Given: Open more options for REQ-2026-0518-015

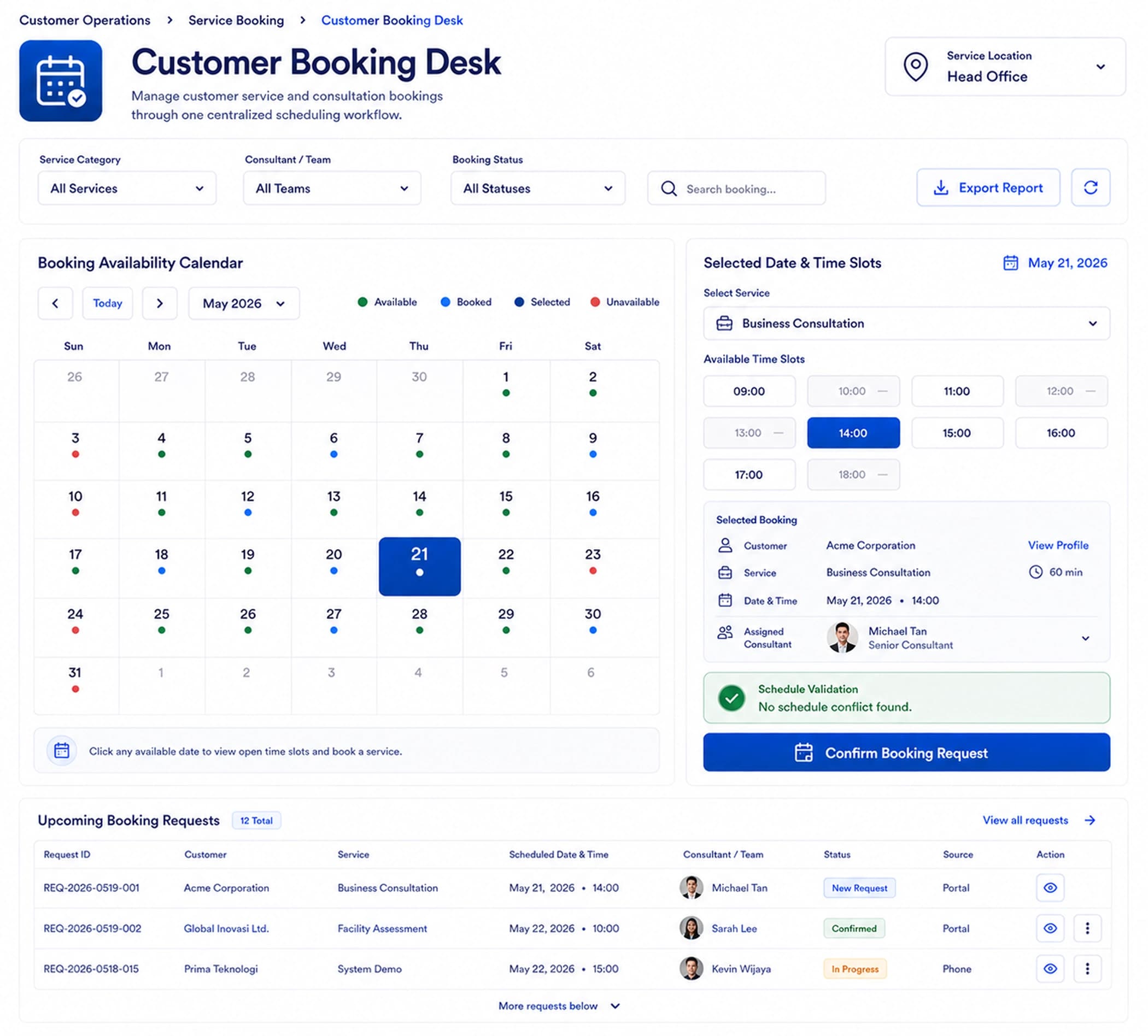Looking at the screenshot, I should coord(1087,969).
